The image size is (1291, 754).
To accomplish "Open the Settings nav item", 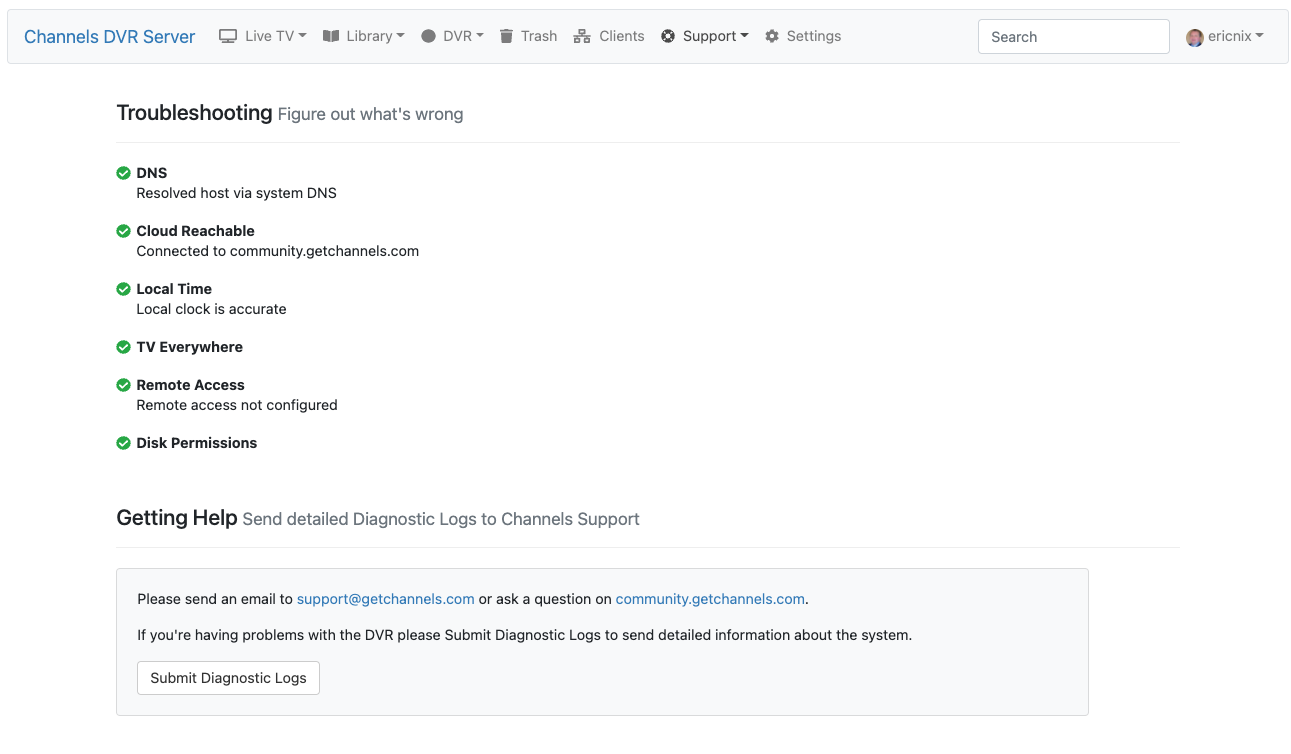I will 813,36.
